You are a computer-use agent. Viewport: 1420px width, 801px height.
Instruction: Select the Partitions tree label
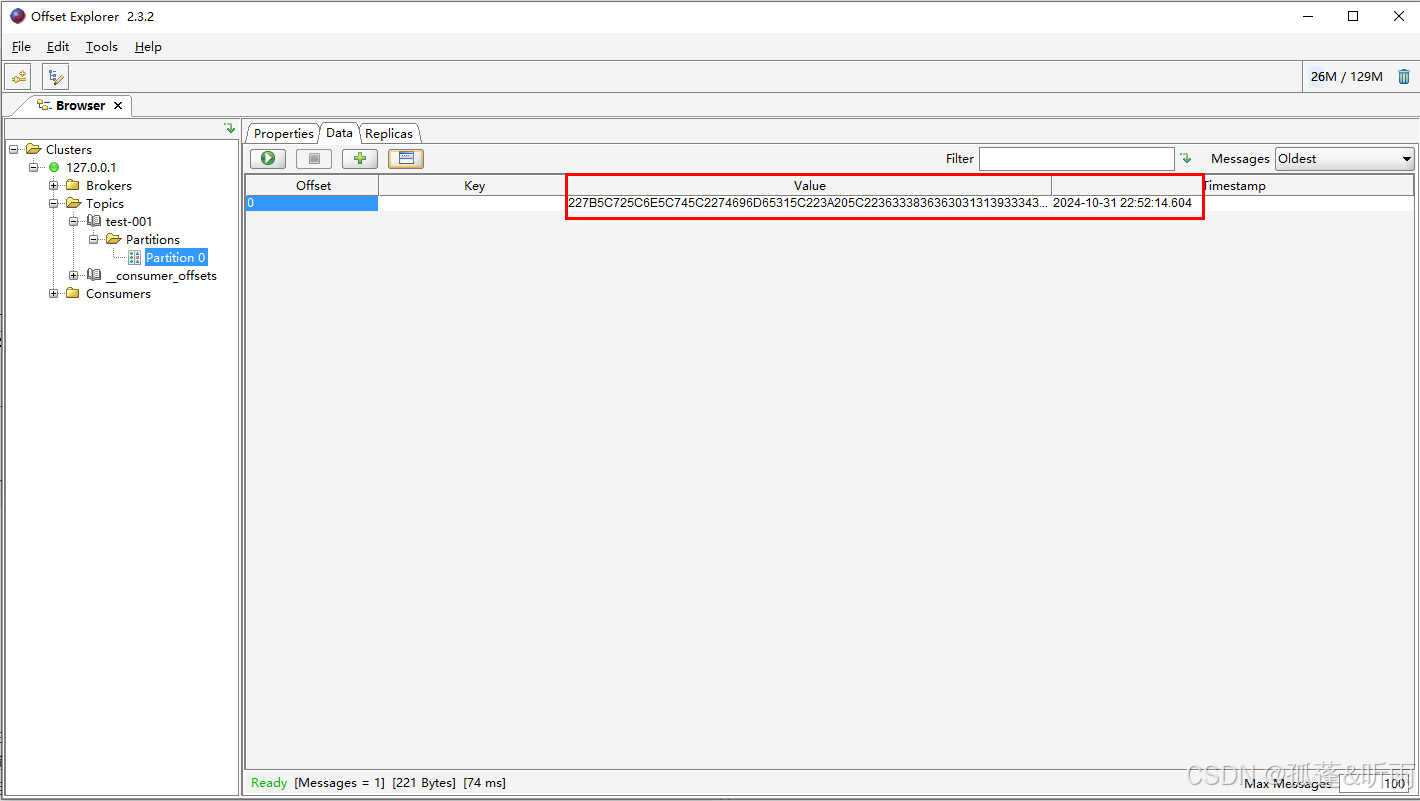[153, 239]
